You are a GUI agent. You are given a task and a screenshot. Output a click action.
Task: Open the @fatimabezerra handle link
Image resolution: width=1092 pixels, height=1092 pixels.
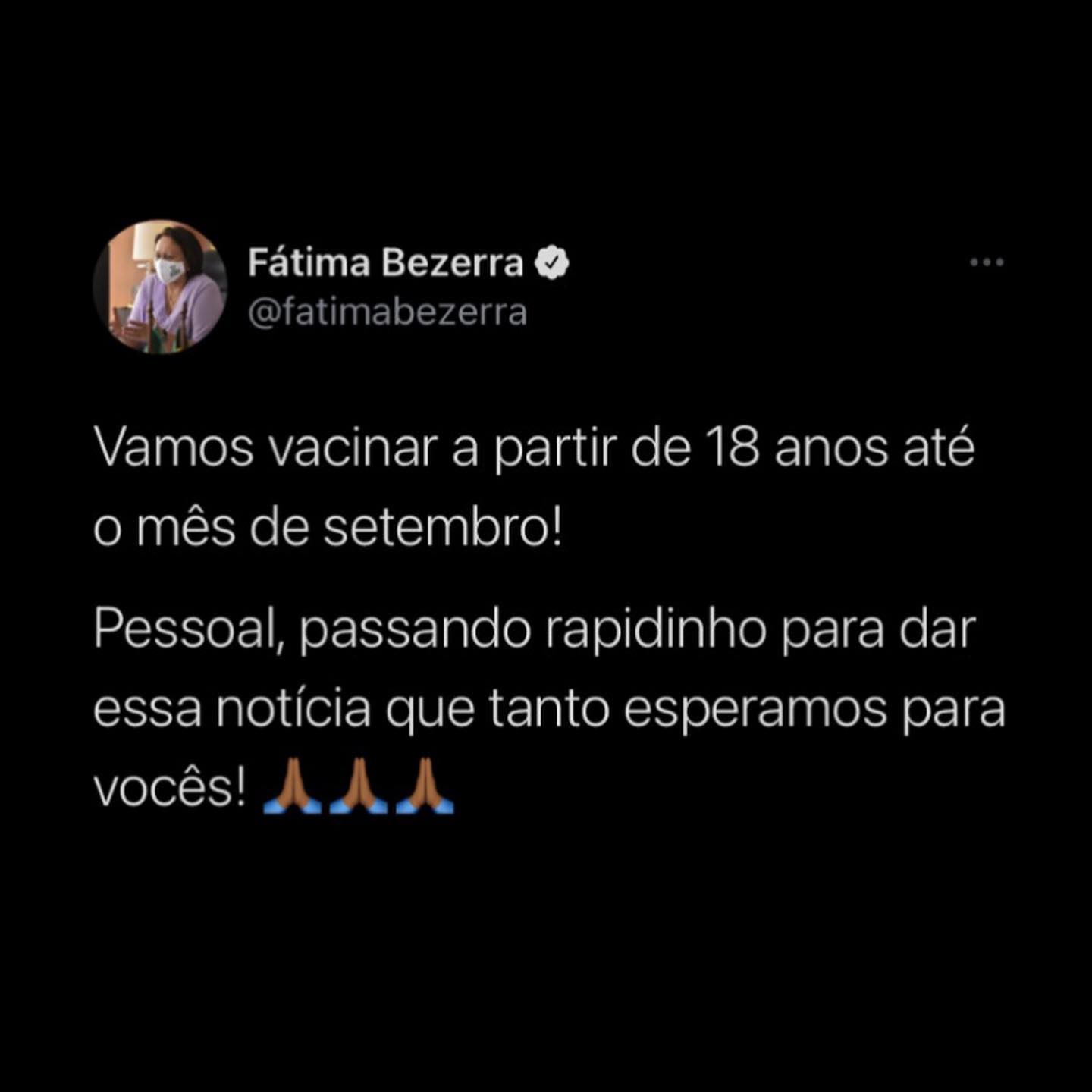click(388, 312)
